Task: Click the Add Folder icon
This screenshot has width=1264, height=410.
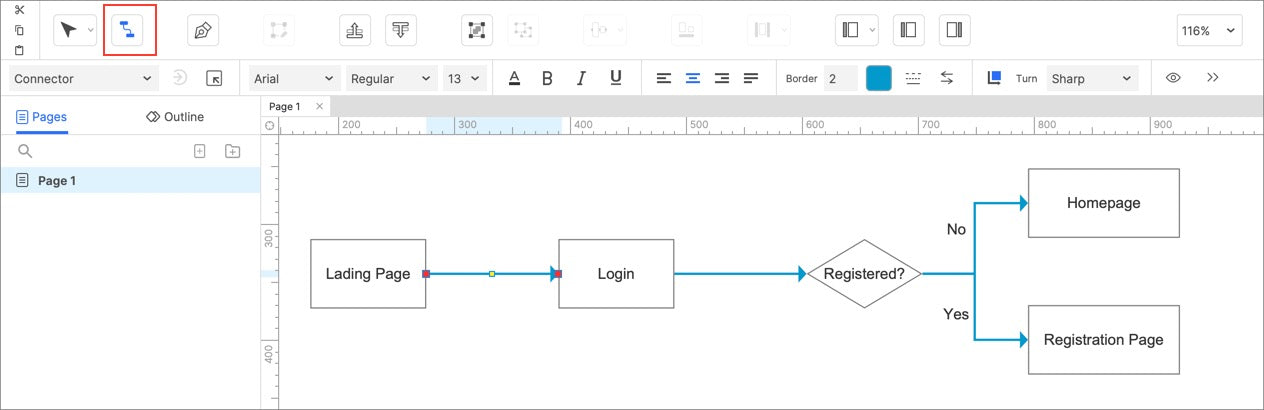Action: tap(232, 151)
